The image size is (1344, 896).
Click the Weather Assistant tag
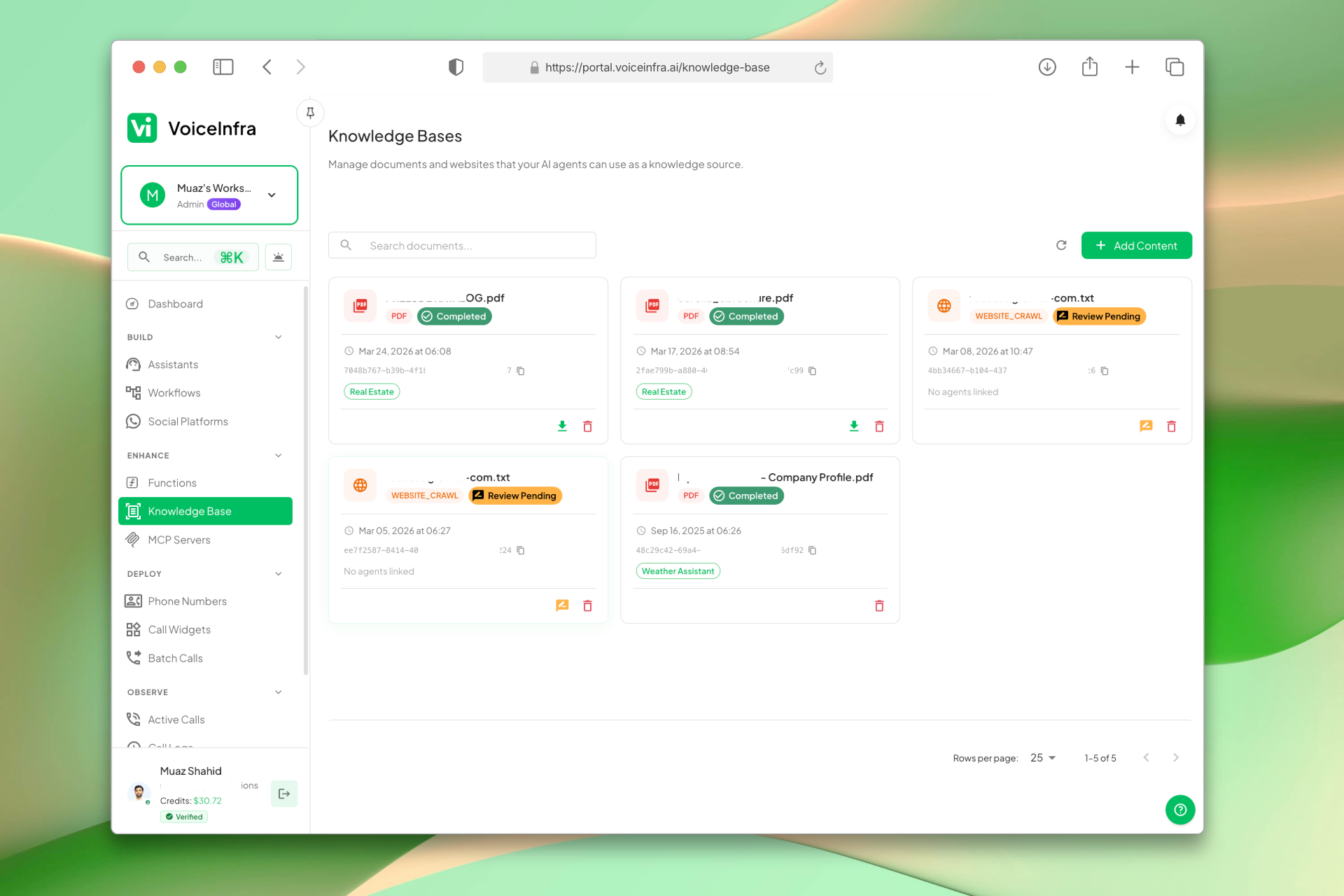678,571
